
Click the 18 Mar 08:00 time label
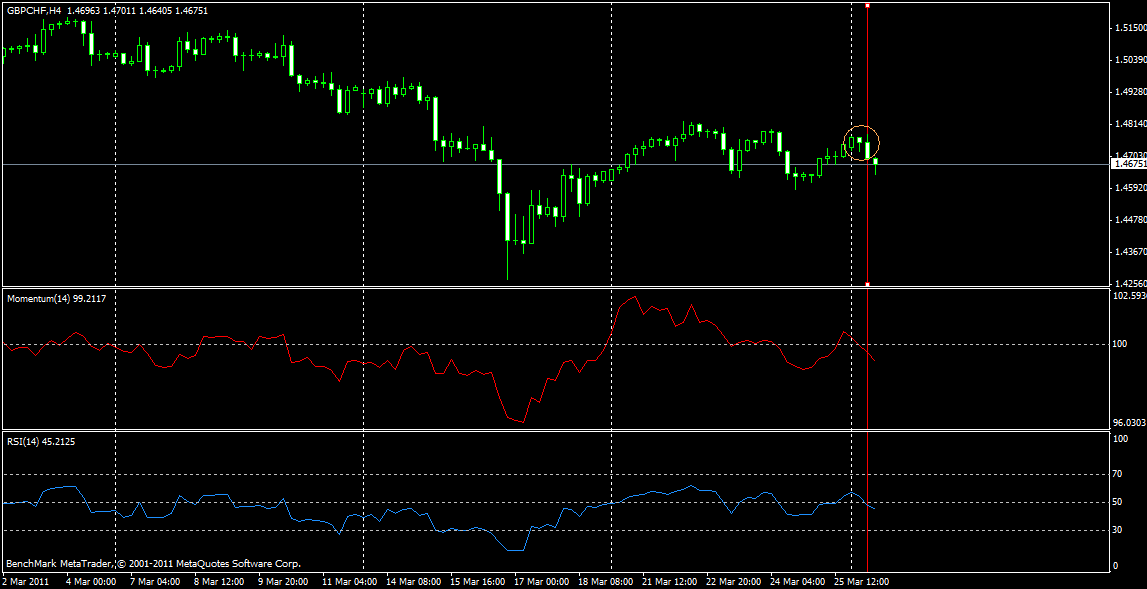pos(606,582)
